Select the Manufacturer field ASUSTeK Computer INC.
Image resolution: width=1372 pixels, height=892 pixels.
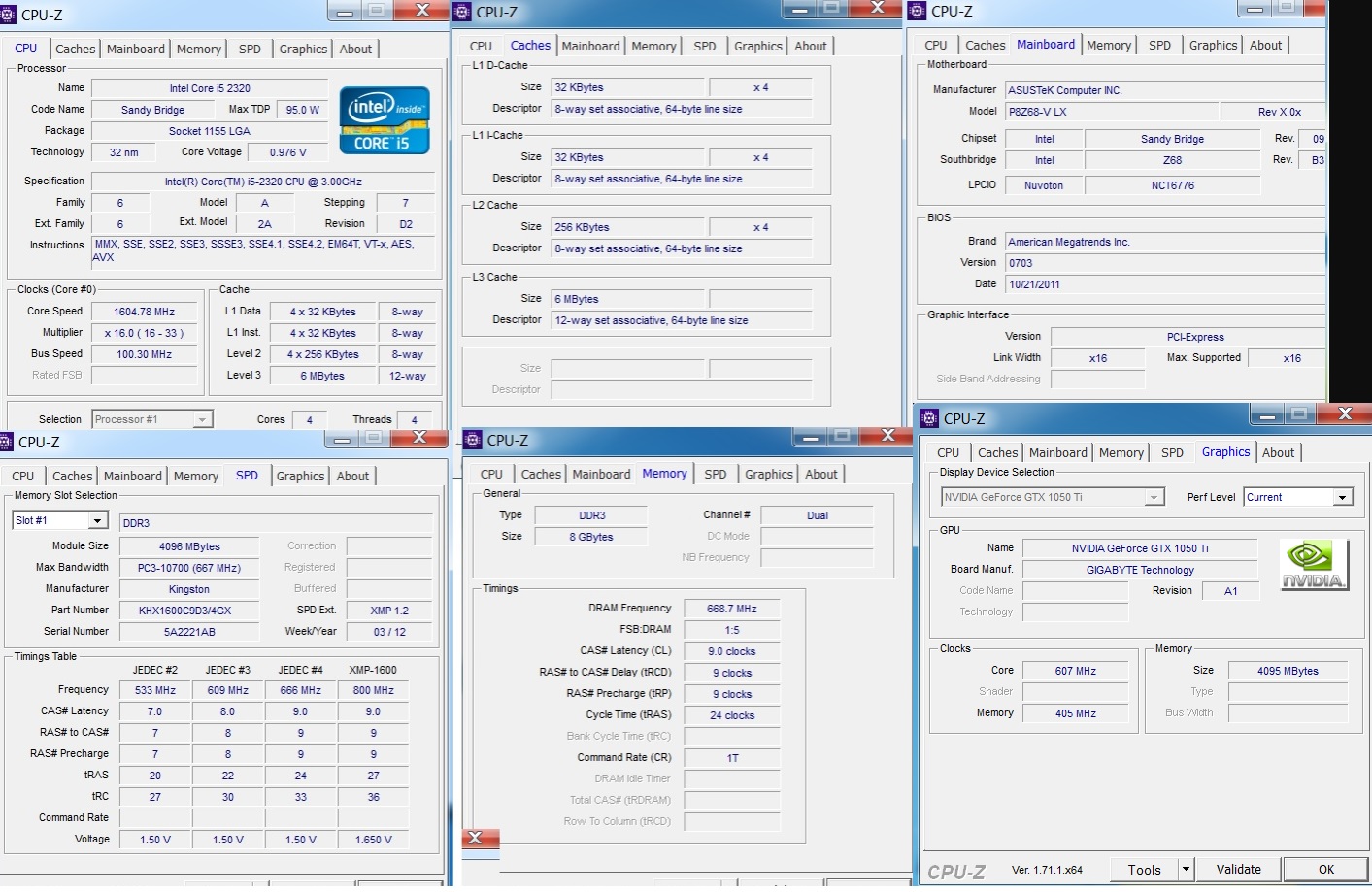click(x=1165, y=90)
